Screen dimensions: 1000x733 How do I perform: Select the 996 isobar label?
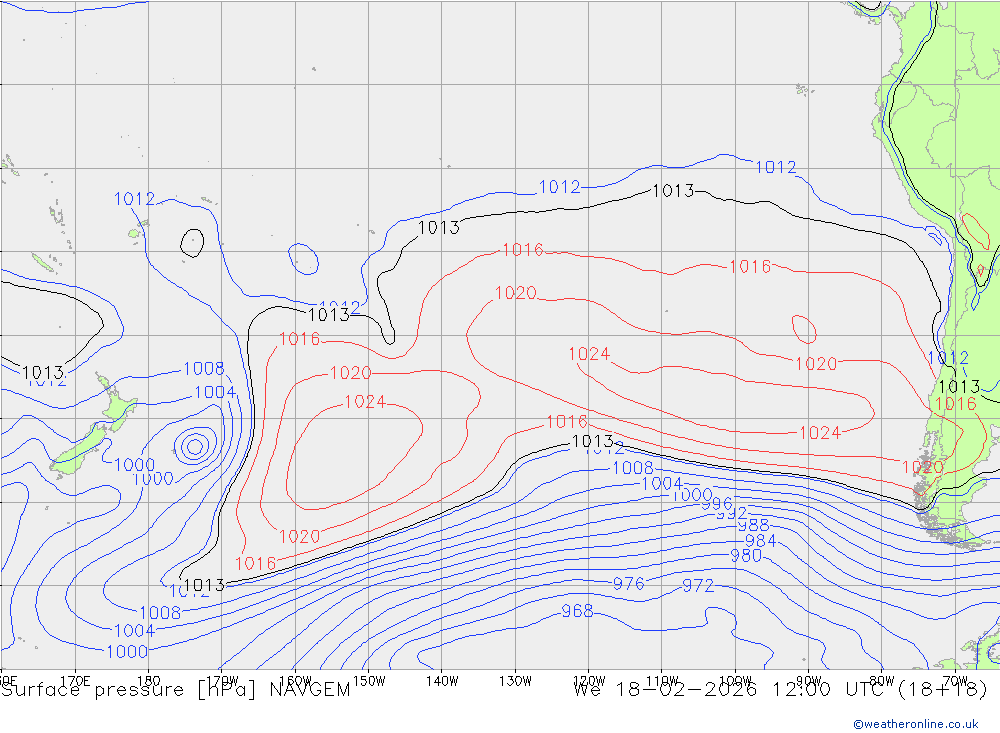717,503
